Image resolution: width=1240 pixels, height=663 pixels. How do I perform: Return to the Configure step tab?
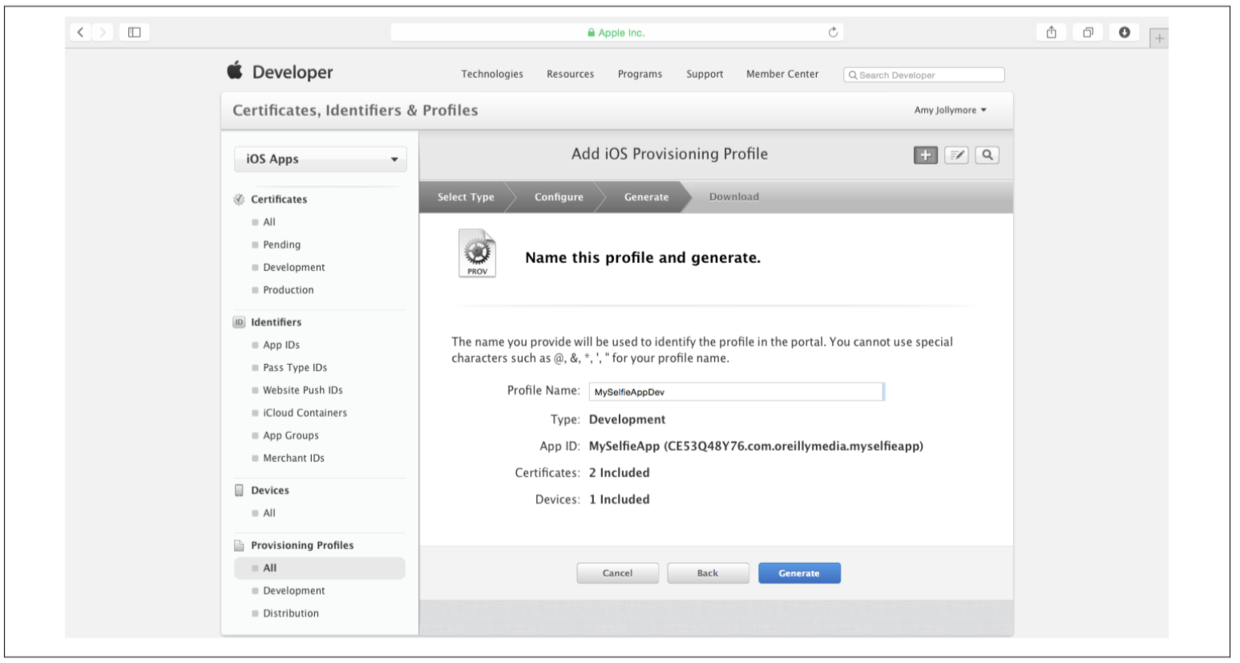(x=558, y=197)
